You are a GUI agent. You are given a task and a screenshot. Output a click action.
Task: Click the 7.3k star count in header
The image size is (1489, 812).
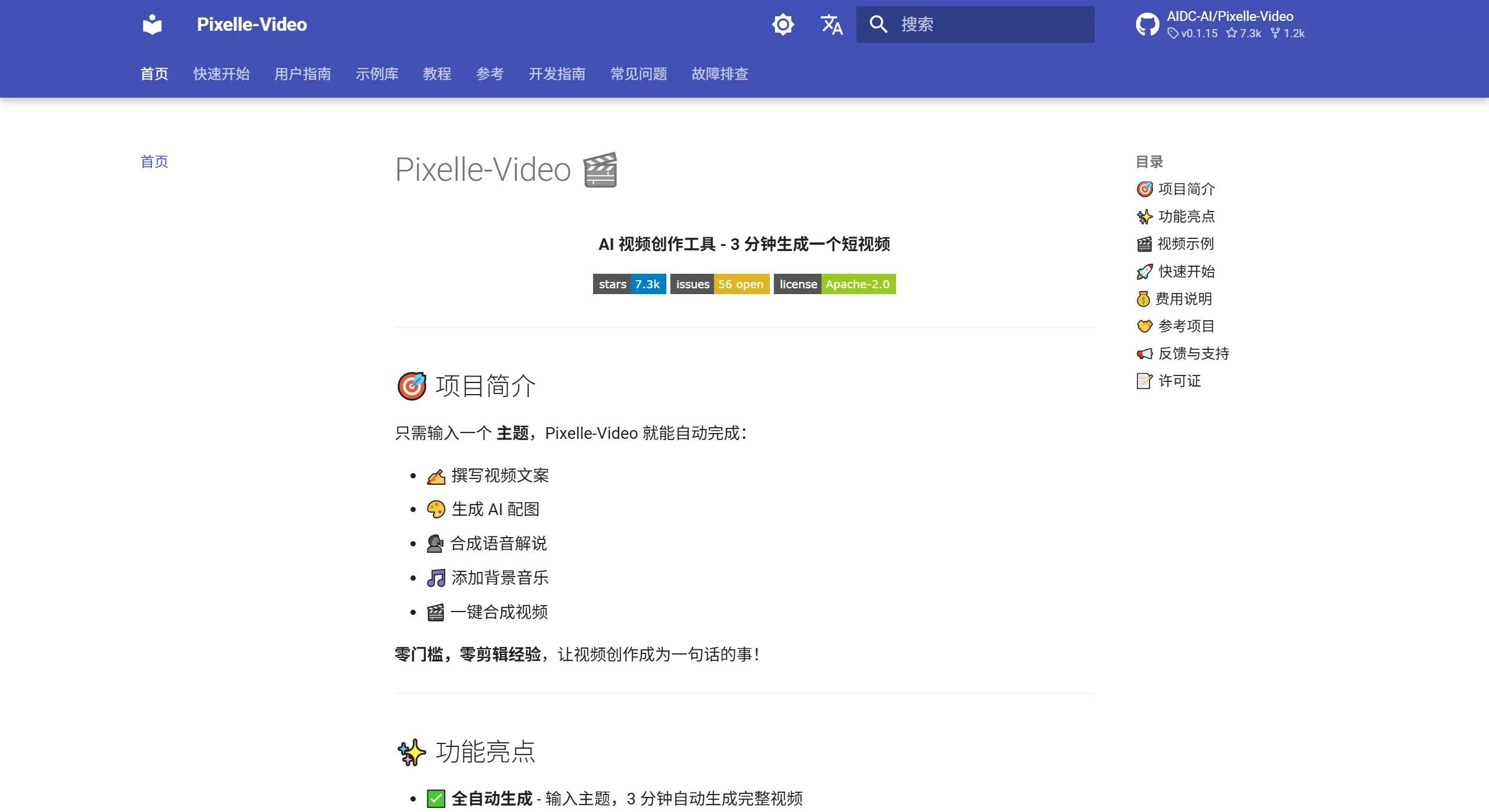point(1244,34)
